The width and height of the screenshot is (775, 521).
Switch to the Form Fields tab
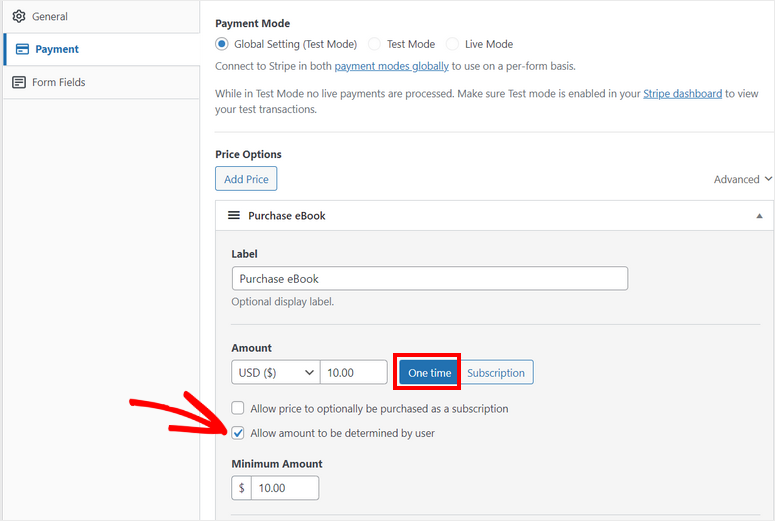(58, 82)
